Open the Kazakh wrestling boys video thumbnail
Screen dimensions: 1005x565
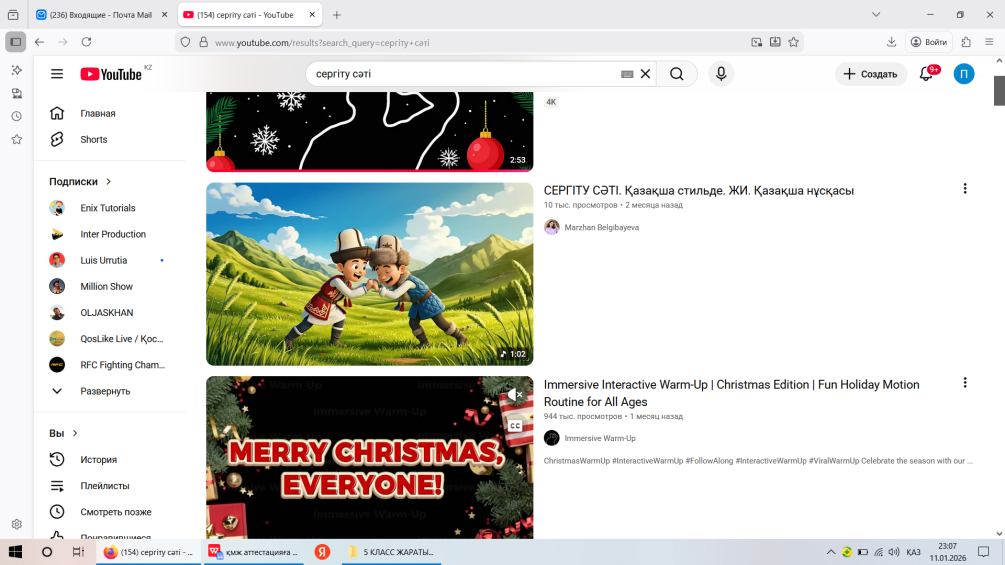pyautogui.click(x=370, y=274)
